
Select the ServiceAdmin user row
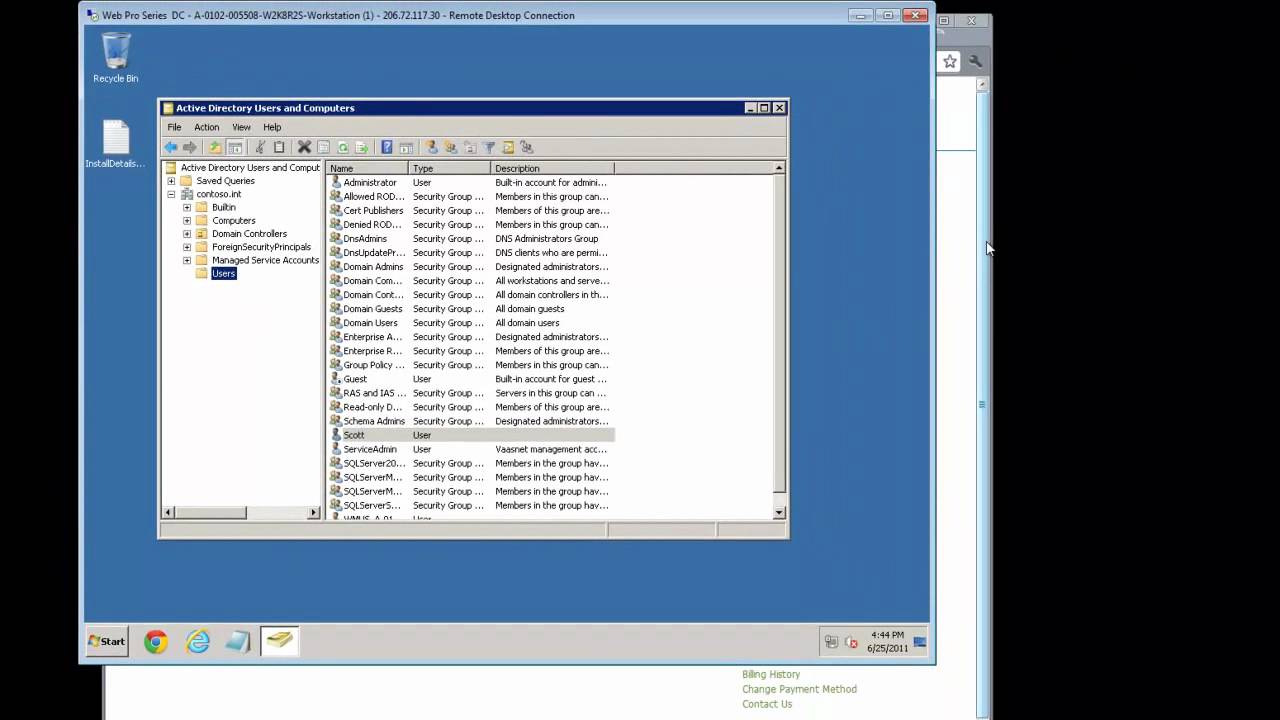pyautogui.click(x=471, y=449)
